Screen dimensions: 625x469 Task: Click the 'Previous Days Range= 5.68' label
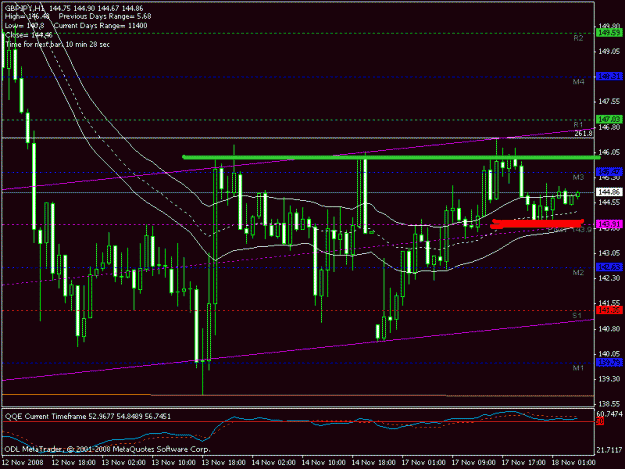tap(105, 17)
